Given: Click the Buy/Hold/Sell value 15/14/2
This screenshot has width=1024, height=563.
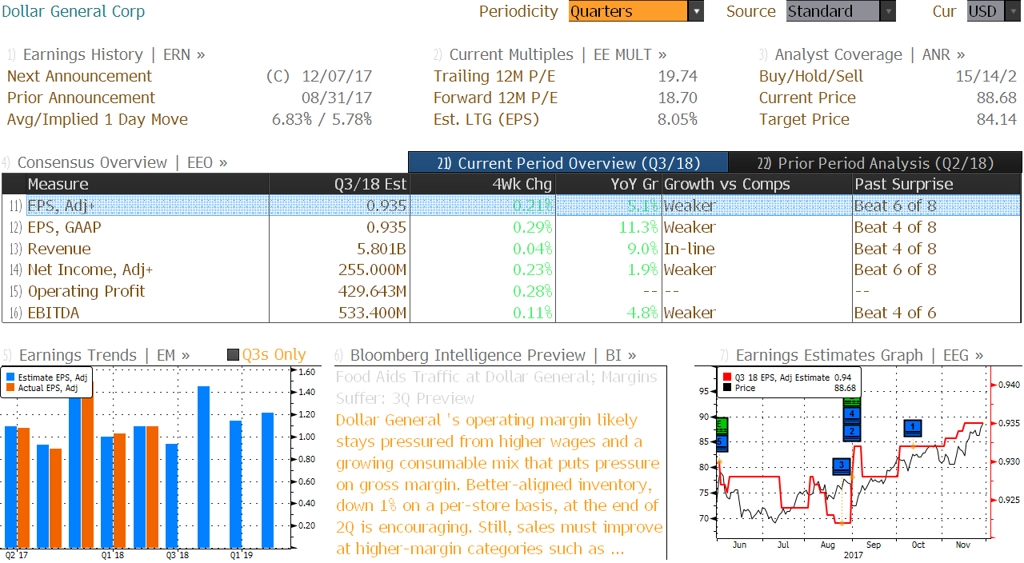Looking at the screenshot, I should 985,76.
